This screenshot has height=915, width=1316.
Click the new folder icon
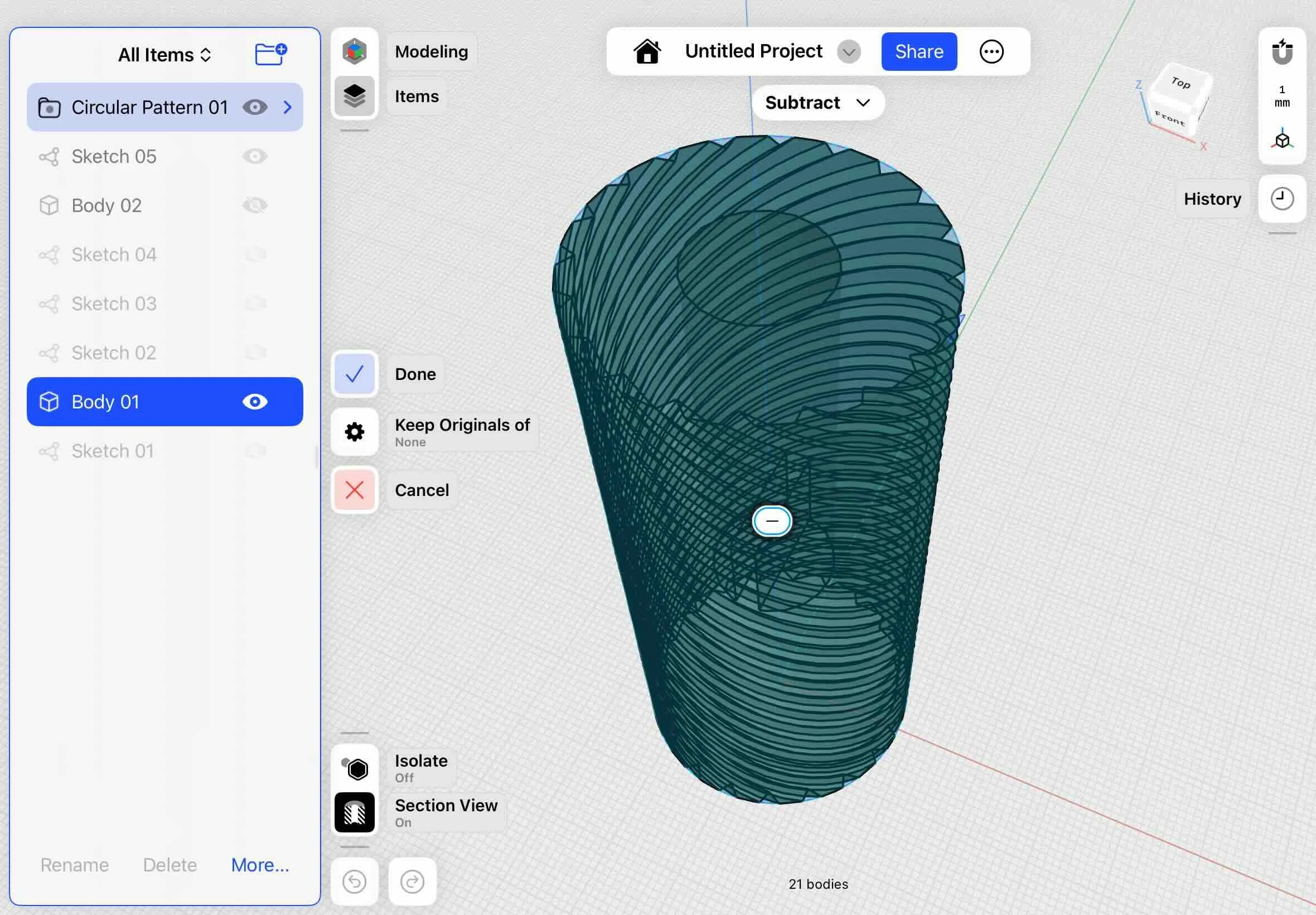pyautogui.click(x=270, y=55)
